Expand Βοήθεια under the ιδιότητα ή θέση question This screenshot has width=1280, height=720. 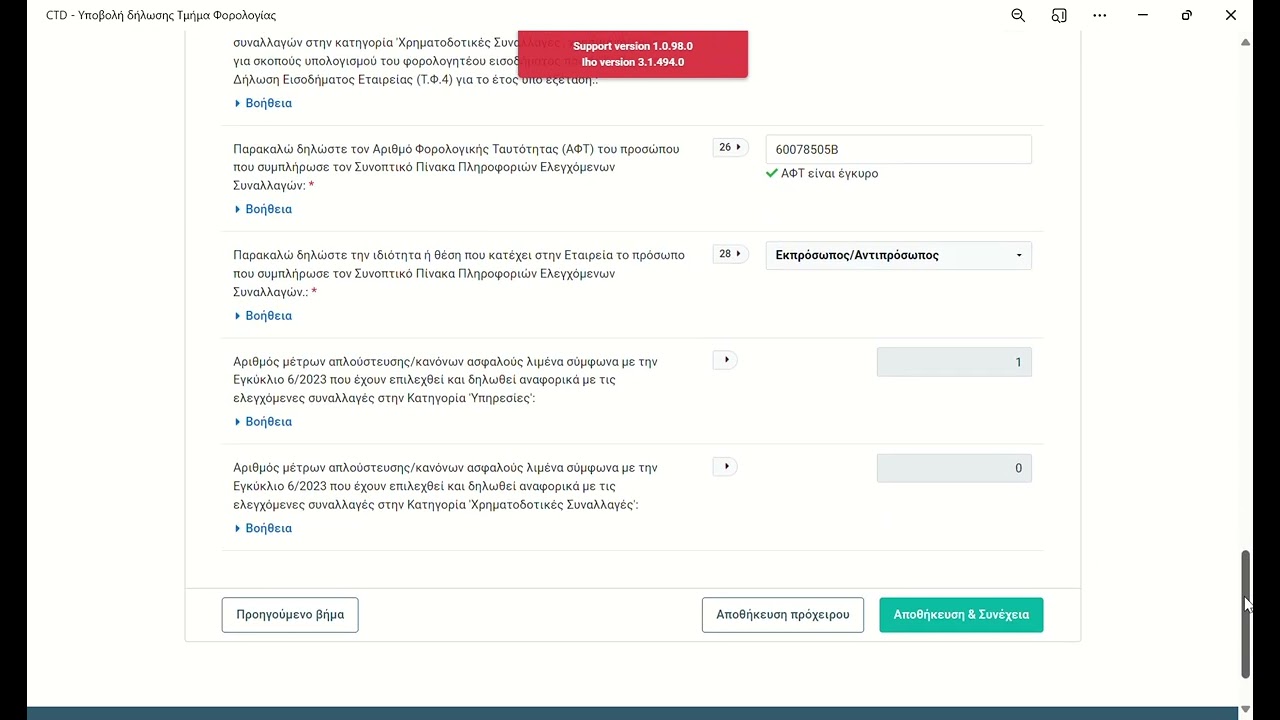(264, 316)
